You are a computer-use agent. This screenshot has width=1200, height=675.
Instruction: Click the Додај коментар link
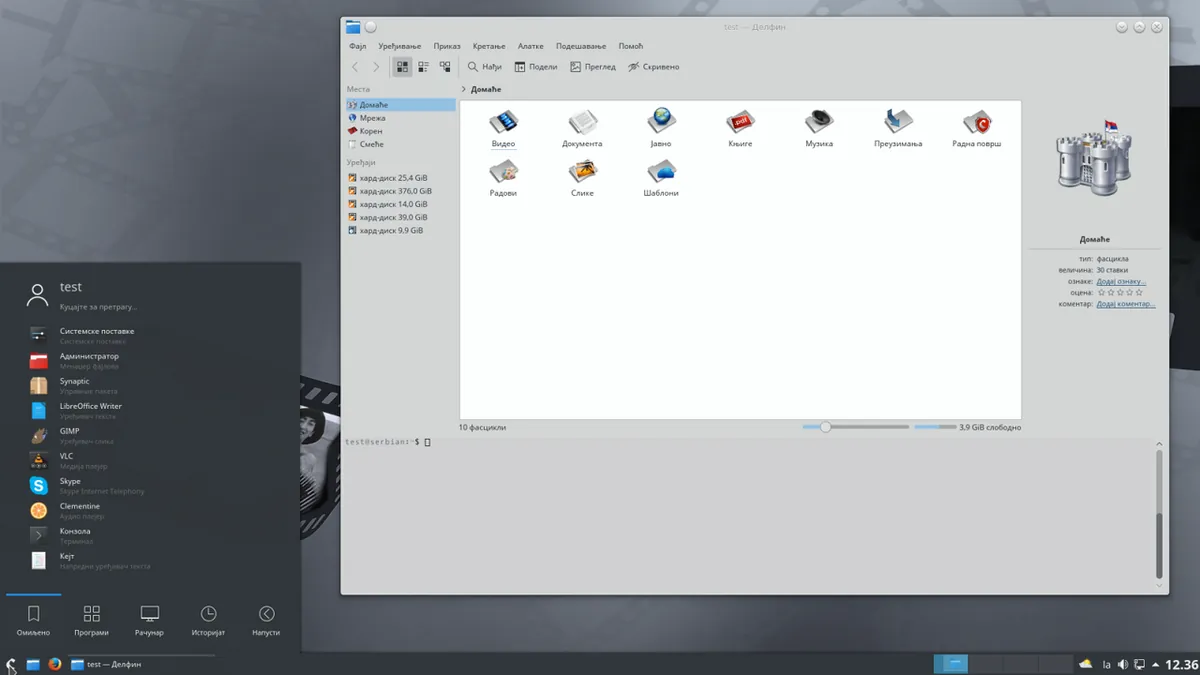1126,304
